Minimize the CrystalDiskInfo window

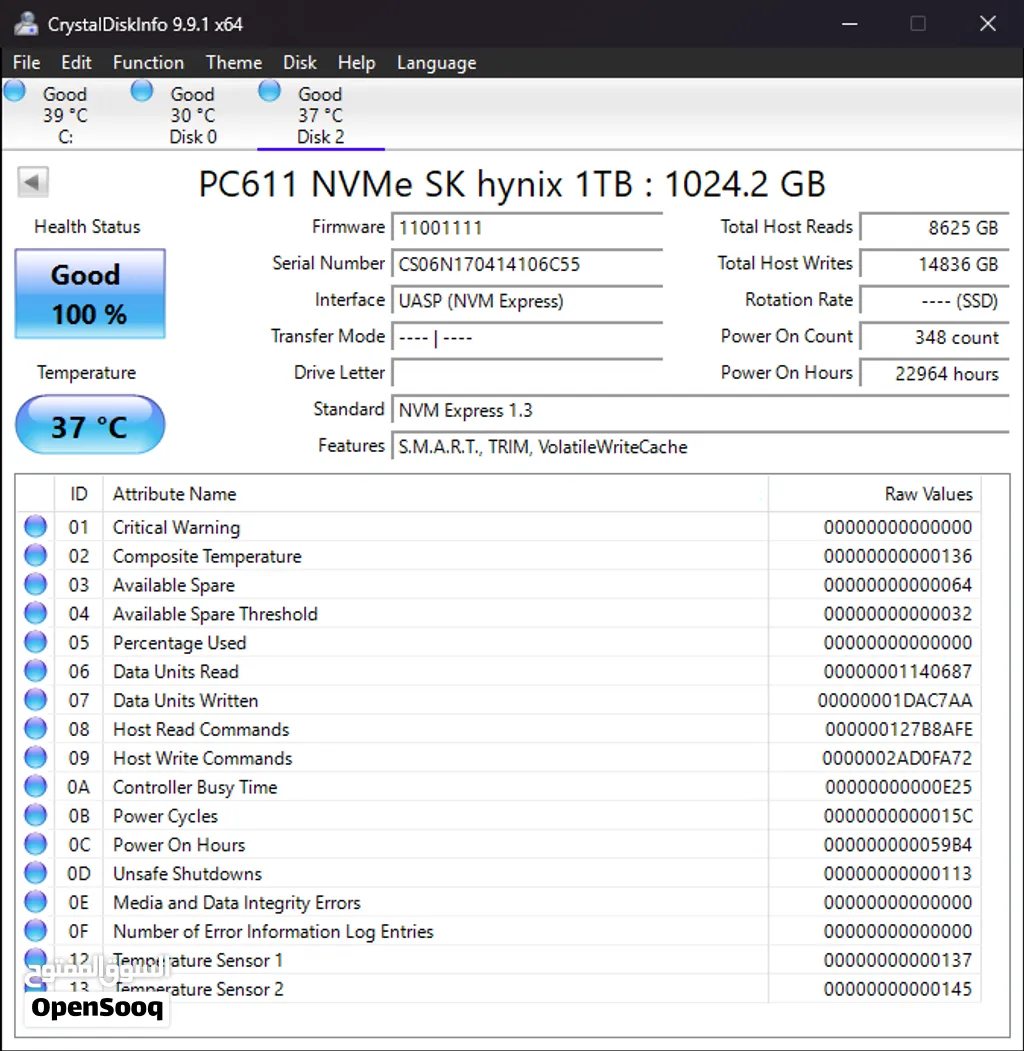coord(850,23)
